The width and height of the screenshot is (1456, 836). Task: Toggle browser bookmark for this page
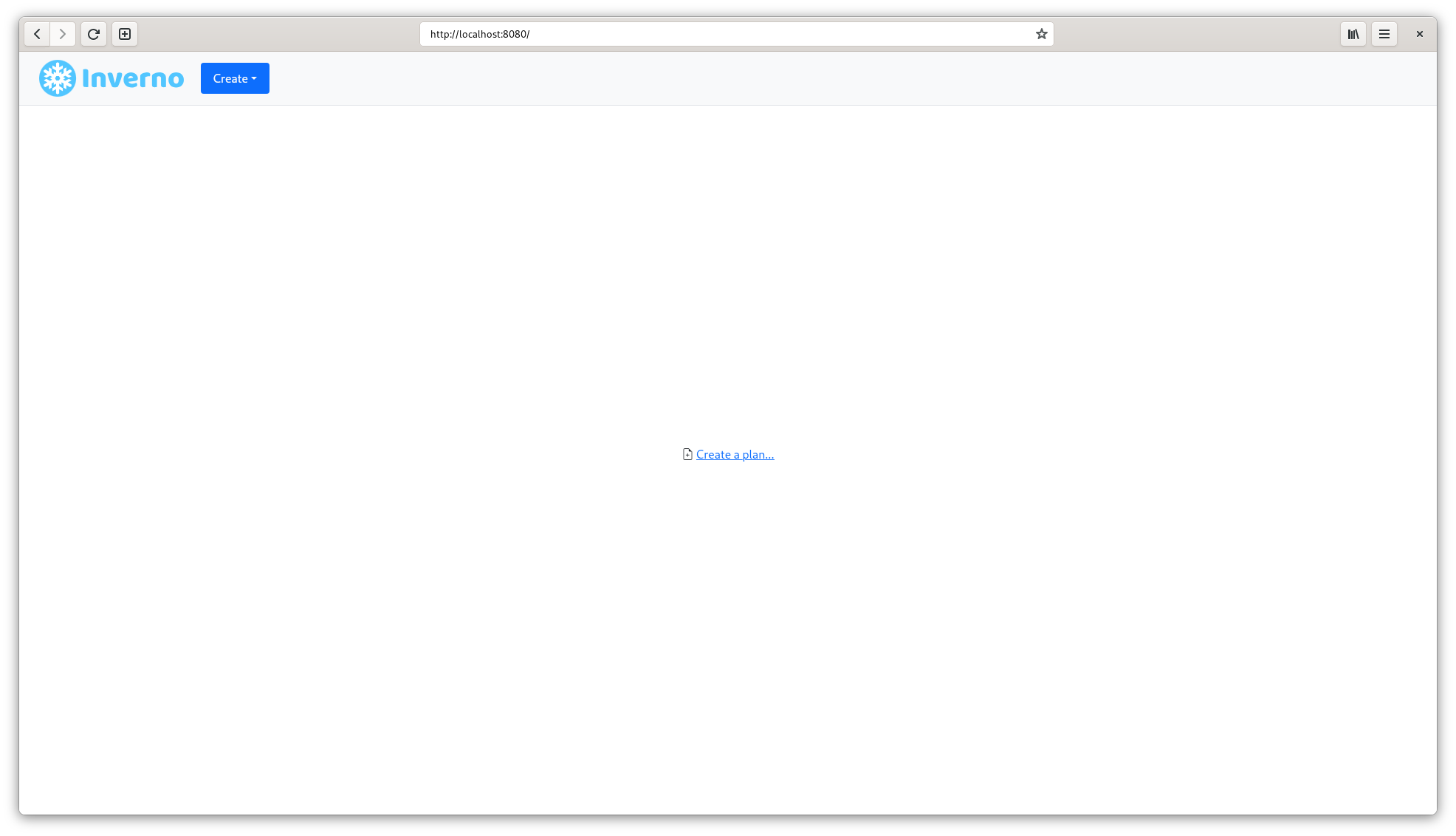[1042, 33]
